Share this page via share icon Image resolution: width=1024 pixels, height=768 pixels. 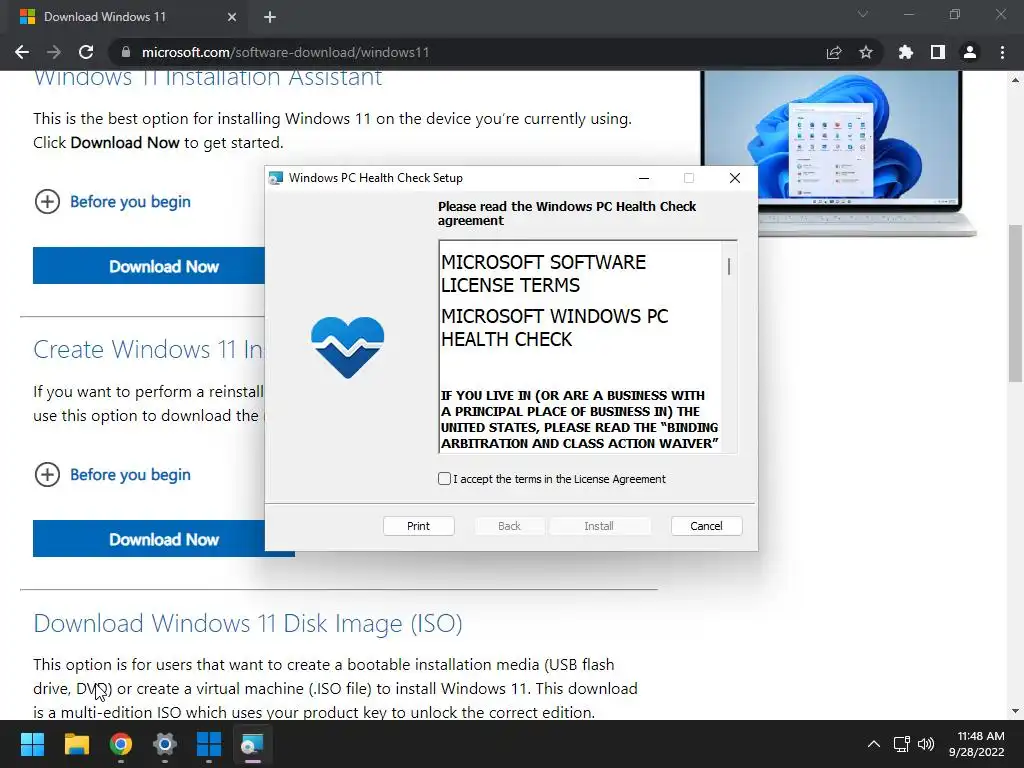tap(834, 52)
